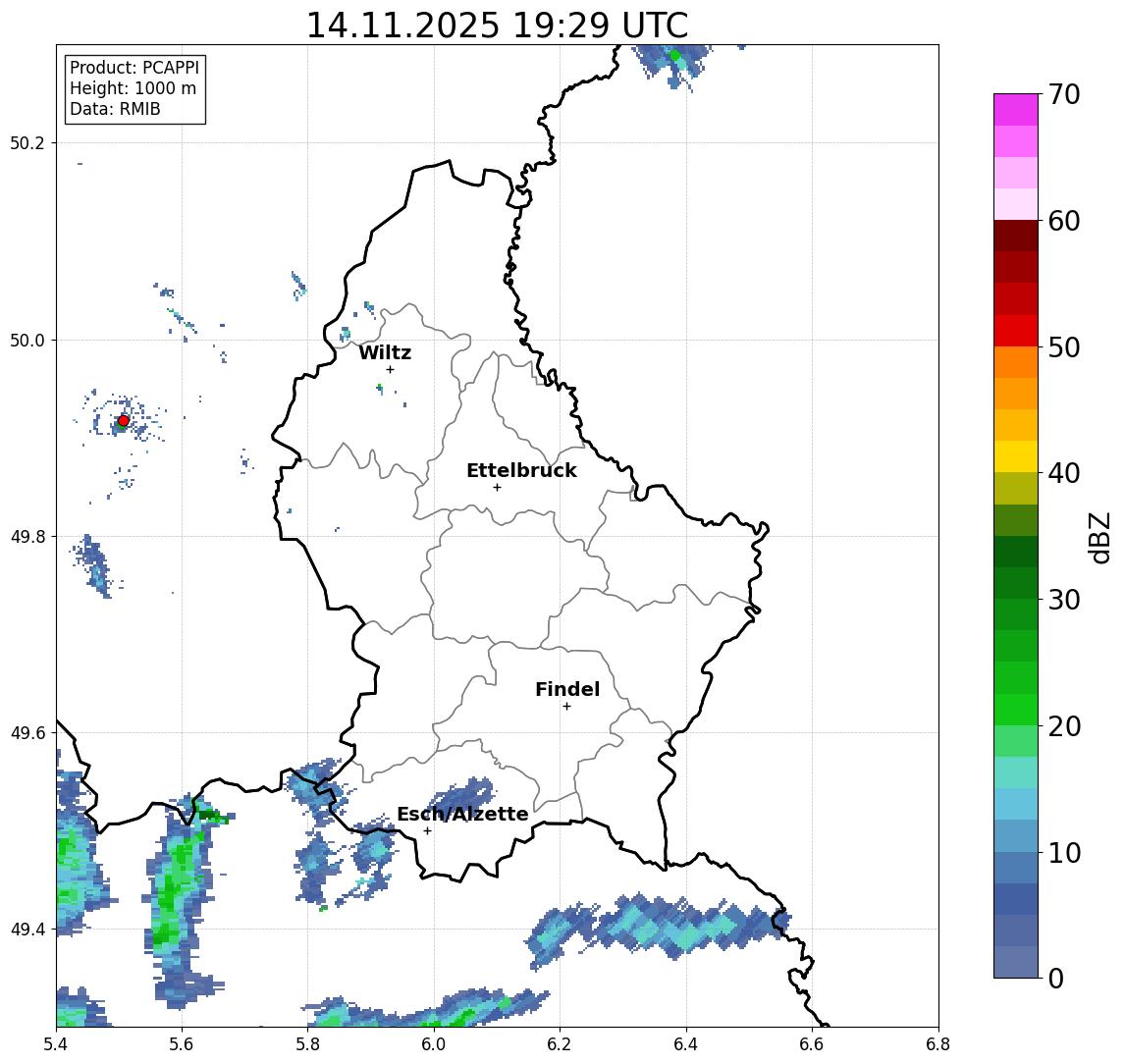Click the 70 tick on colorbar
This screenshot has width=1124, height=1064.
point(1064,94)
